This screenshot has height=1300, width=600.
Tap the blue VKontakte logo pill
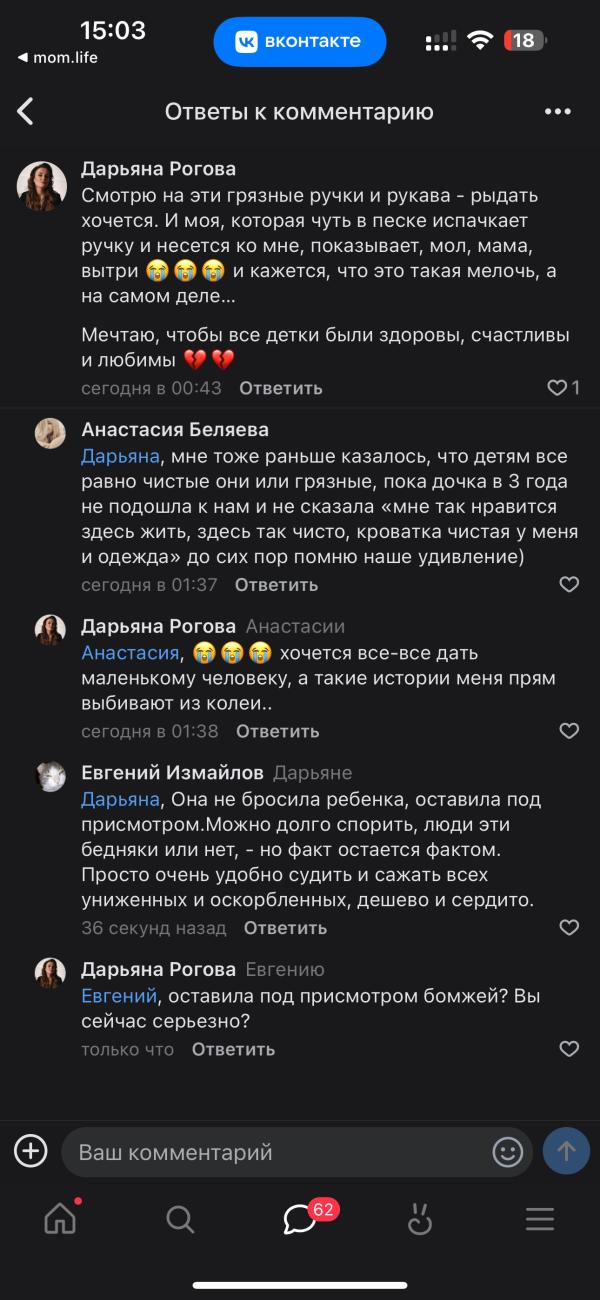tap(299, 42)
